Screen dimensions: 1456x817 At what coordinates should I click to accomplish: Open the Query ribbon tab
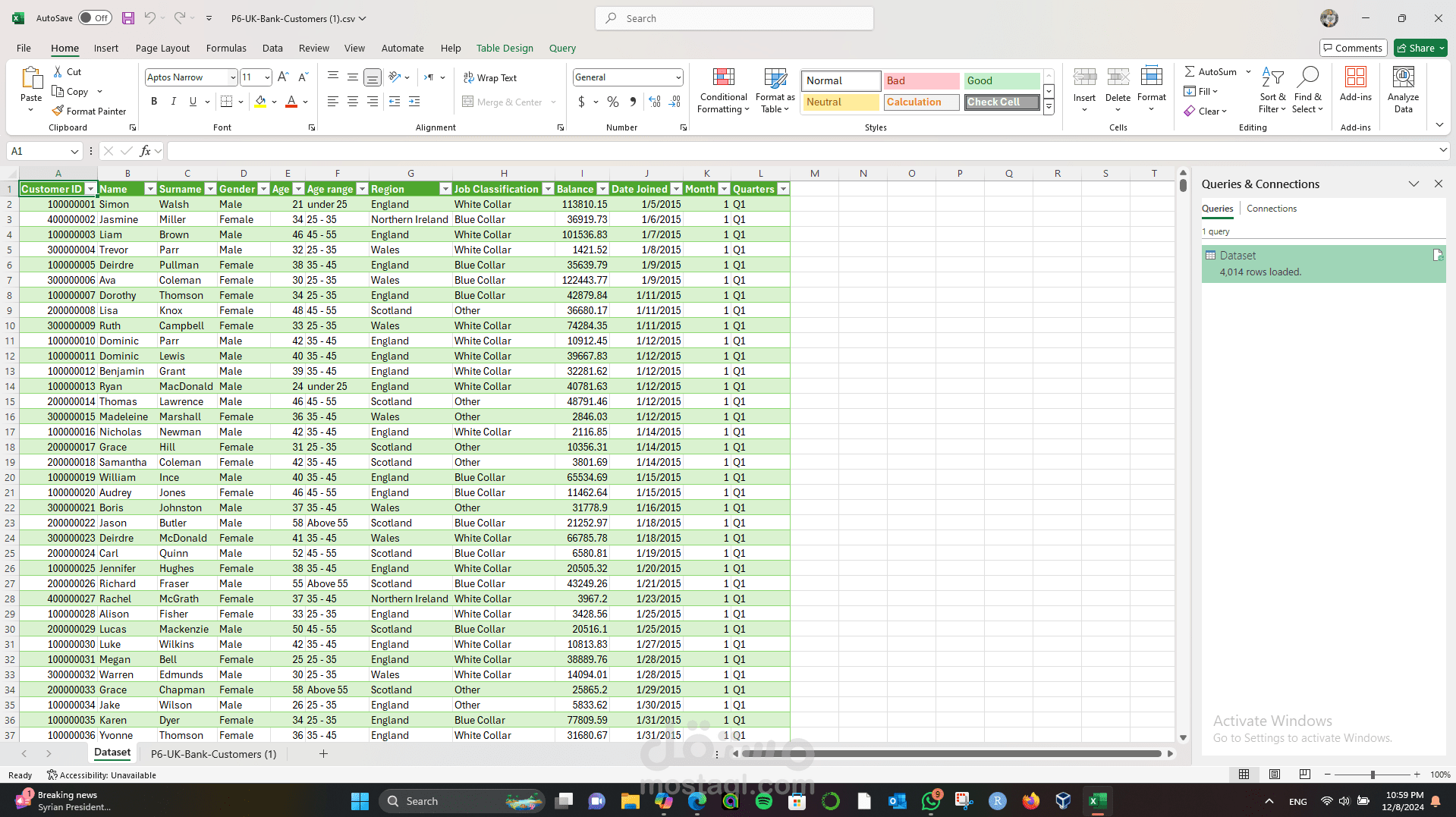(562, 48)
